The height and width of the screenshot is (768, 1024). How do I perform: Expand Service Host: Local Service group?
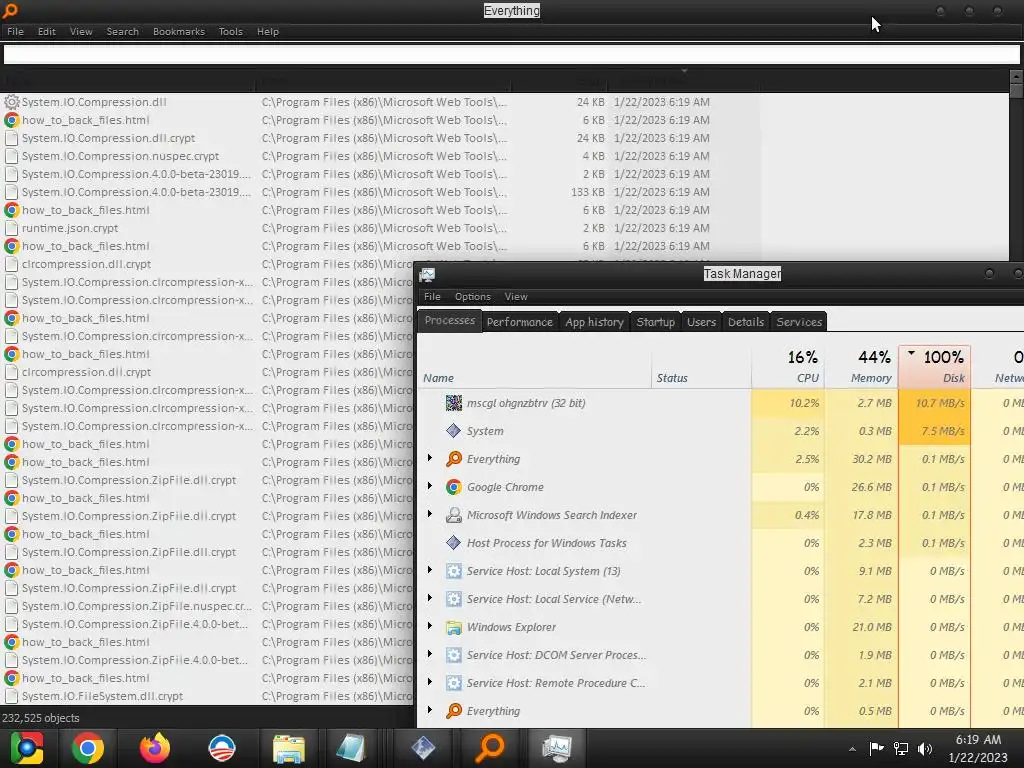click(x=430, y=599)
